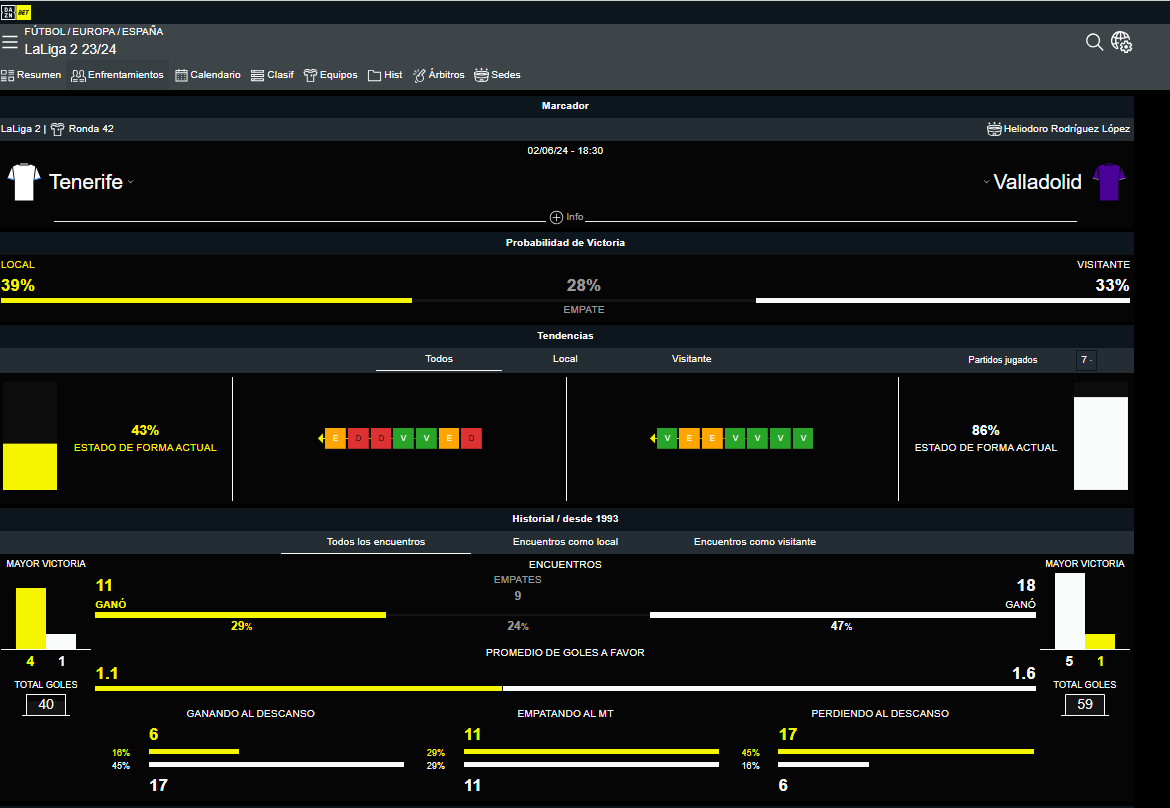Click the search magnifier icon
1170x808 pixels.
point(1094,42)
